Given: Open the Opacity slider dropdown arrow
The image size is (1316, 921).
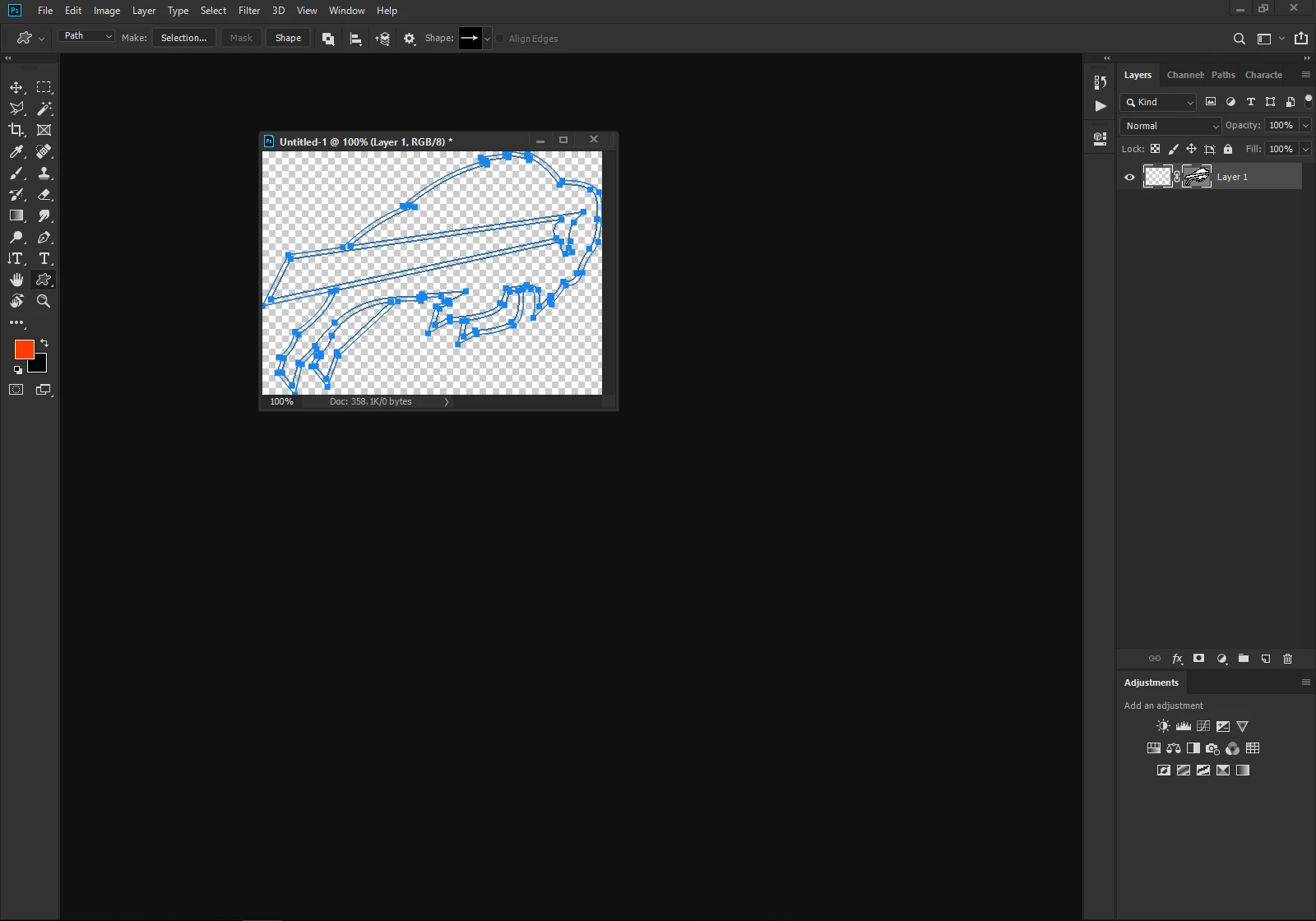Looking at the screenshot, I should pos(1305,126).
